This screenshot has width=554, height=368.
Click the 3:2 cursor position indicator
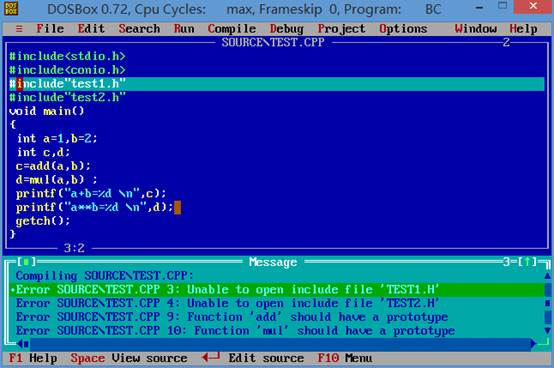74,248
